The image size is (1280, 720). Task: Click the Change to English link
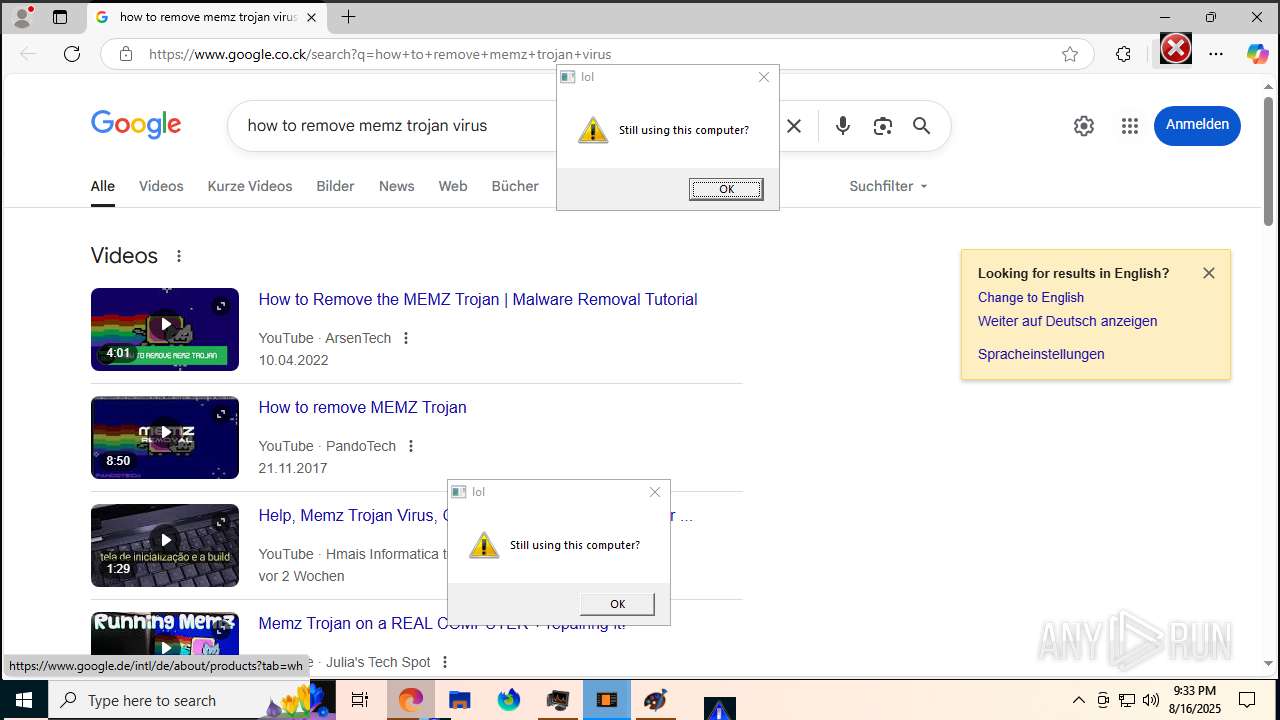tap(1031, 297)
